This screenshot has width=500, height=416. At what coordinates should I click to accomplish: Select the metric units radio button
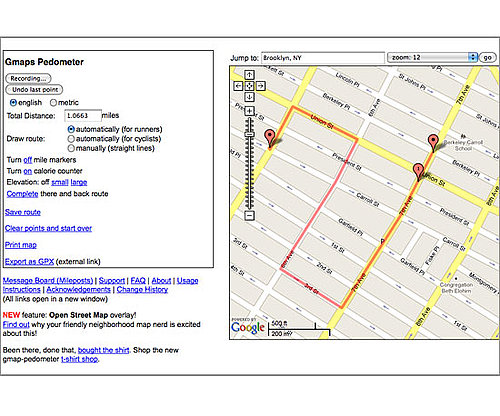click(53, 102)
